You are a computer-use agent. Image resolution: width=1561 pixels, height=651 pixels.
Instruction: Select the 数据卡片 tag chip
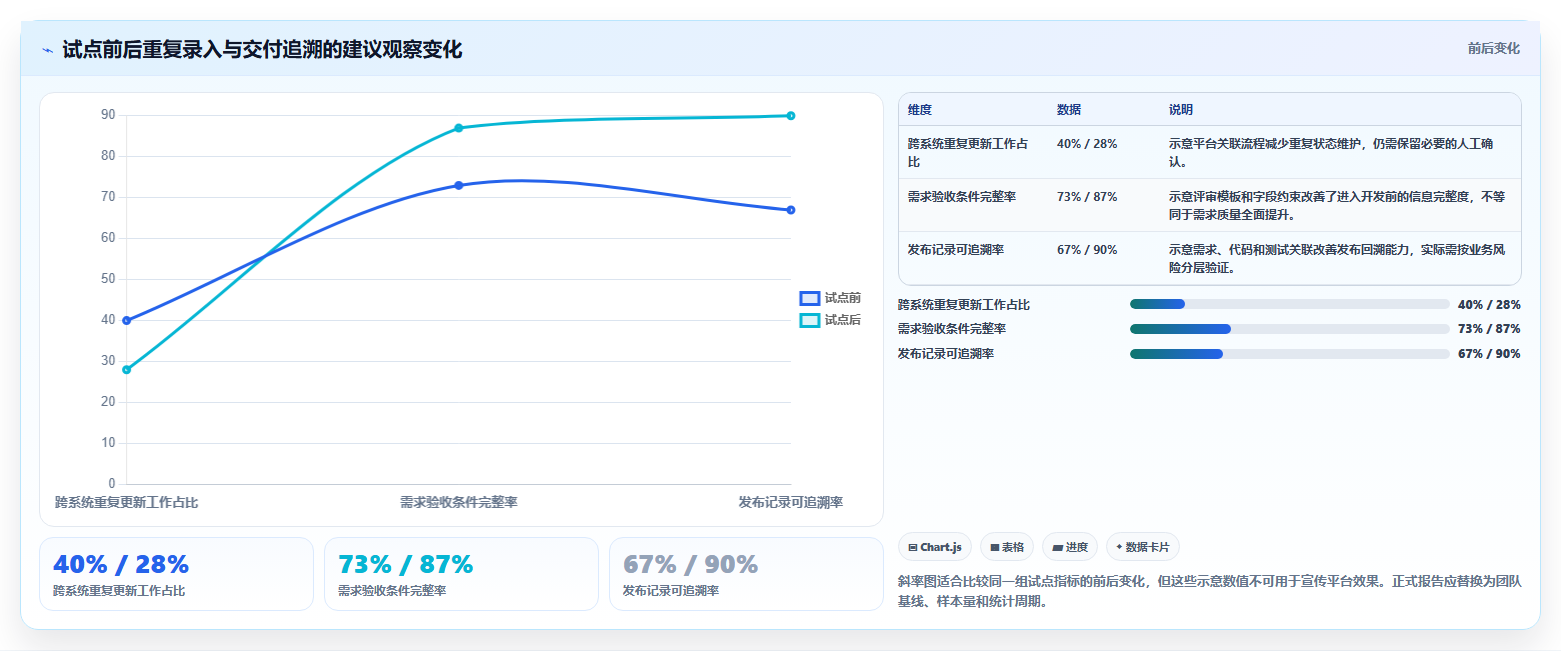[1142, 547]
